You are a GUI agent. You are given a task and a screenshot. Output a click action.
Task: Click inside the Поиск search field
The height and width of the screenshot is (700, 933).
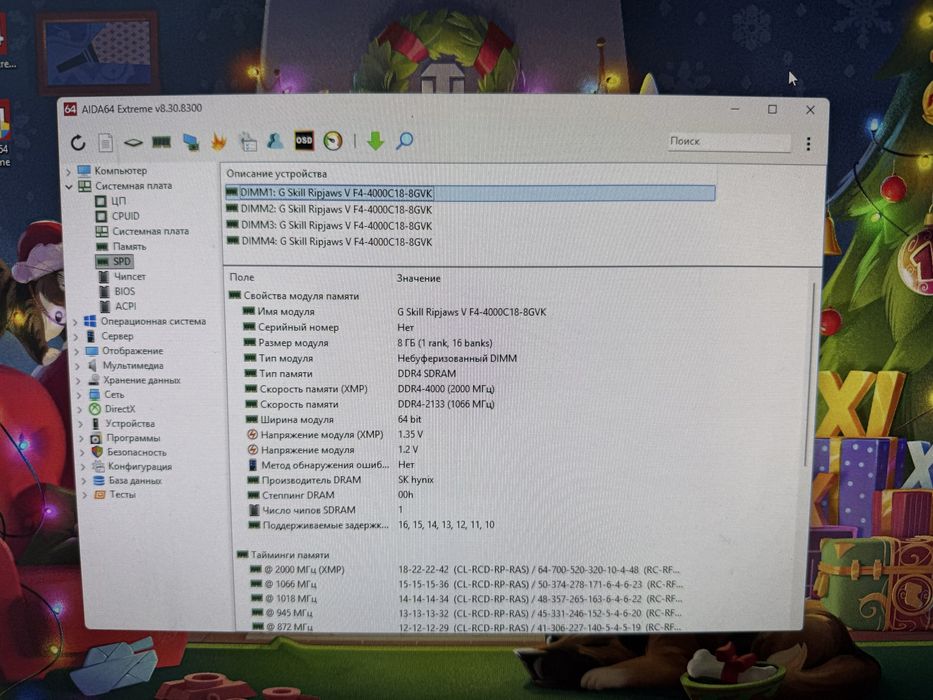point(729,142)
